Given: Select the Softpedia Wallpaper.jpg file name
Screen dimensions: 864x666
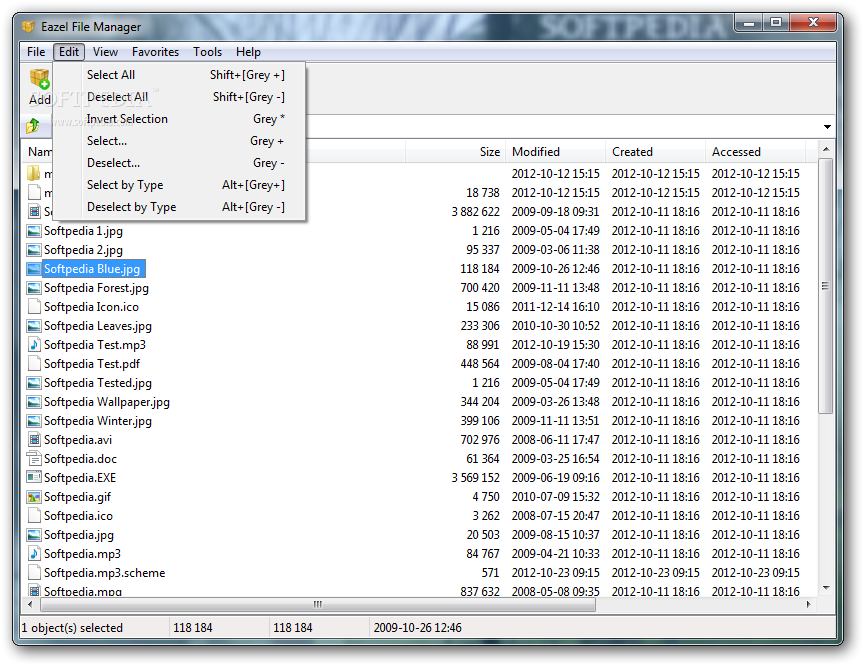Looking at the screenshot, I should [107, 402].
